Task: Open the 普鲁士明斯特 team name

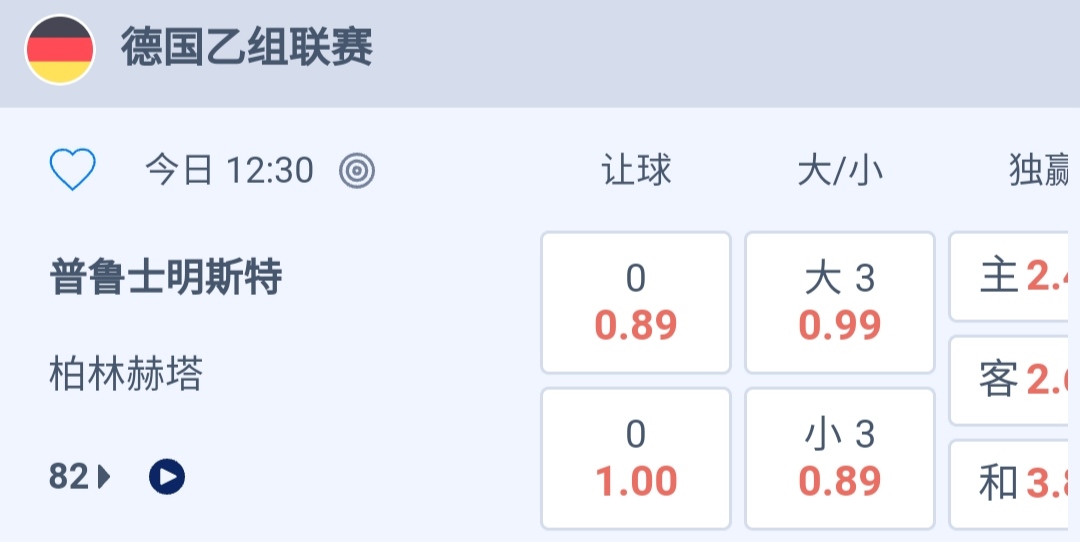Action: [166, 277]
